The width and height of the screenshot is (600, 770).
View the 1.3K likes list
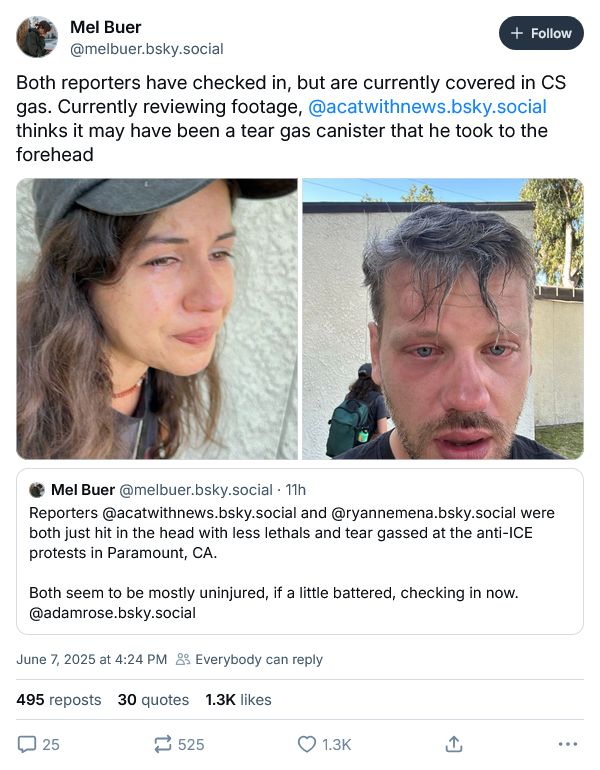coord(238,700)
